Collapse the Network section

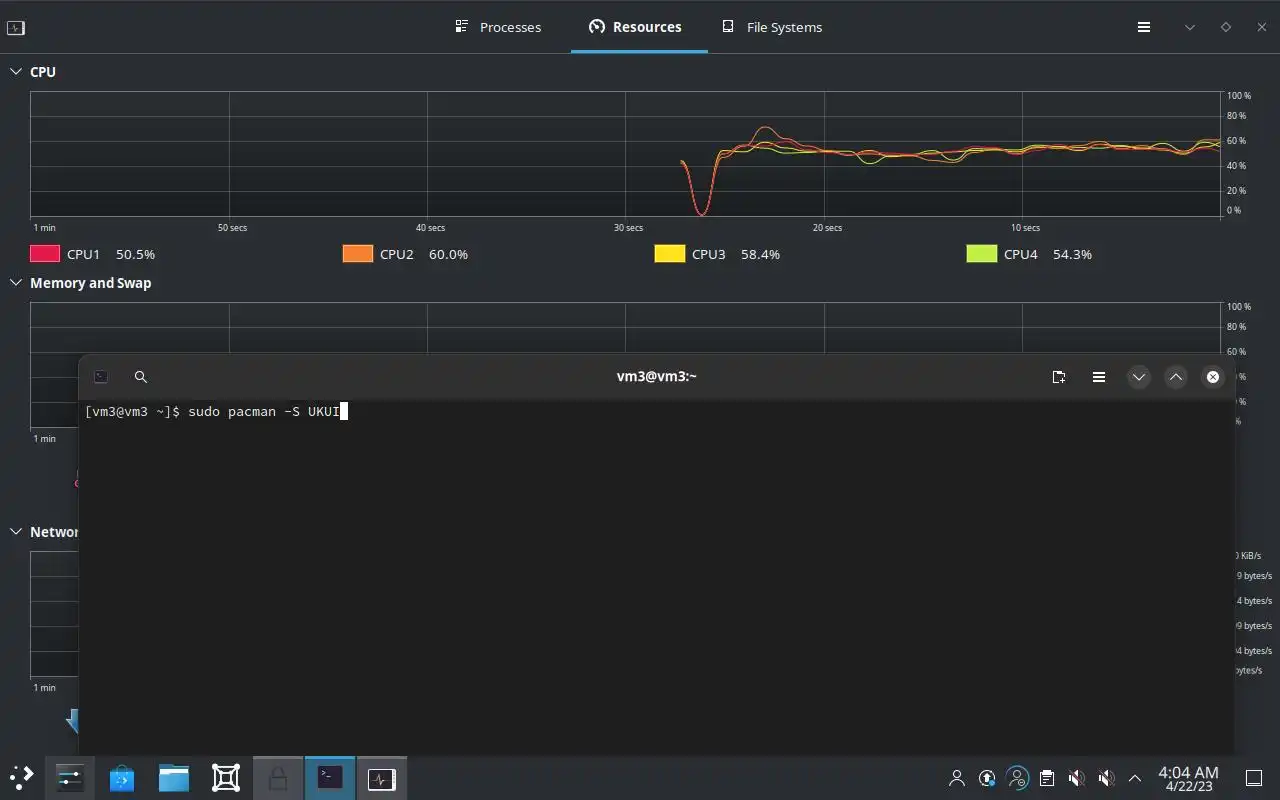(x=16, y=532)
